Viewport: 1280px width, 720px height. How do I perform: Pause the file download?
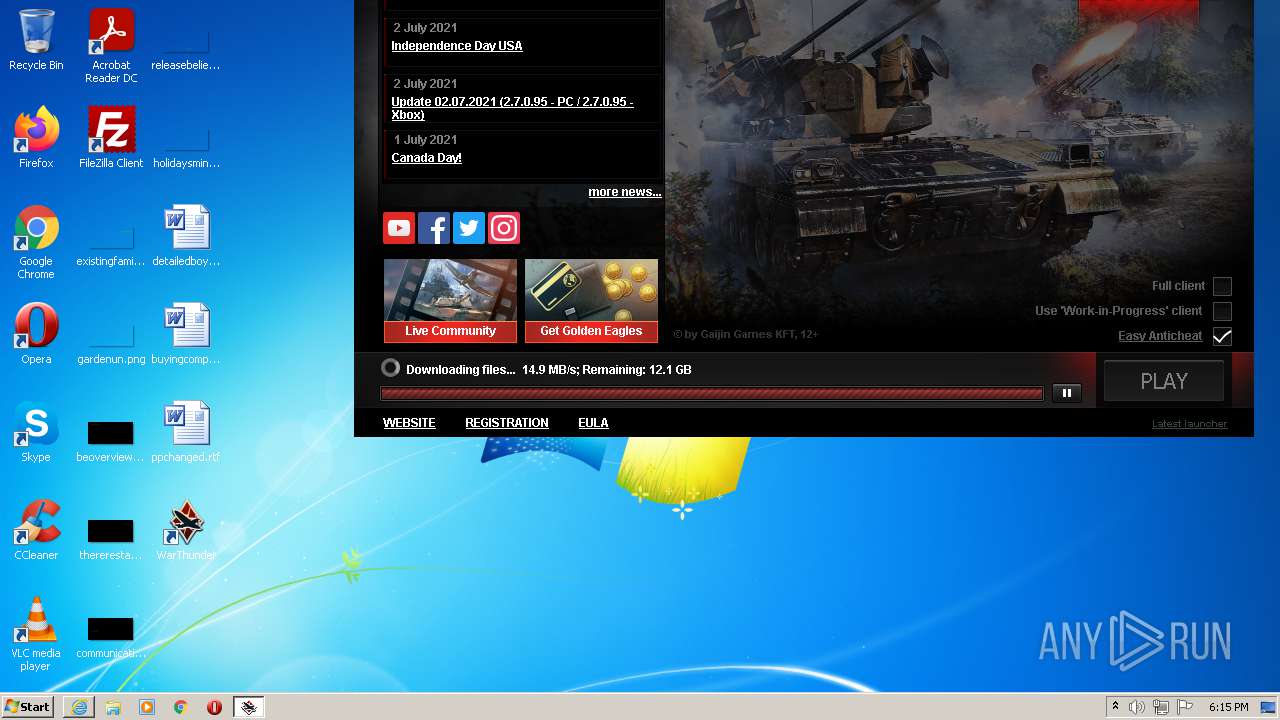[x=1067, y=393]
